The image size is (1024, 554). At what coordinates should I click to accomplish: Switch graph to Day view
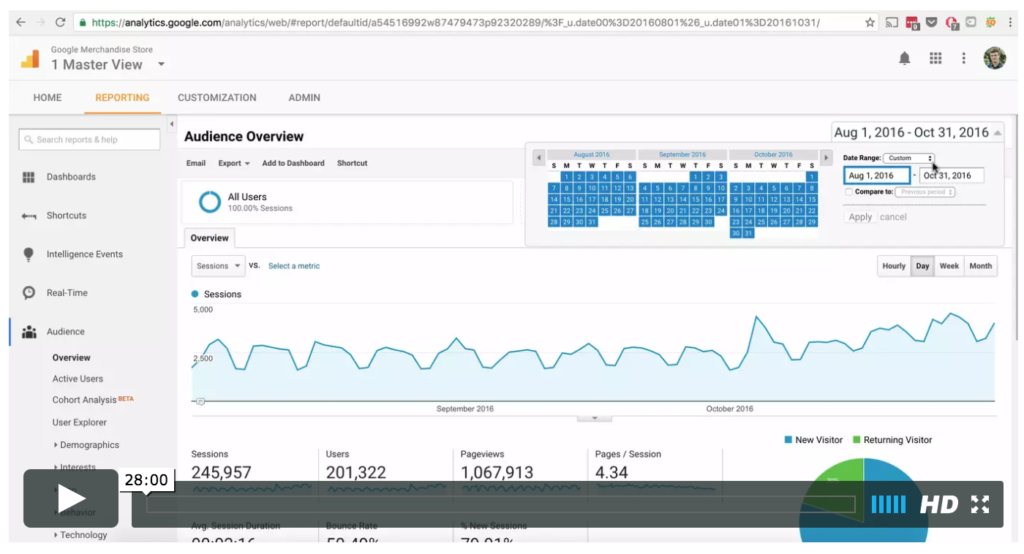(x=922, y=266)
